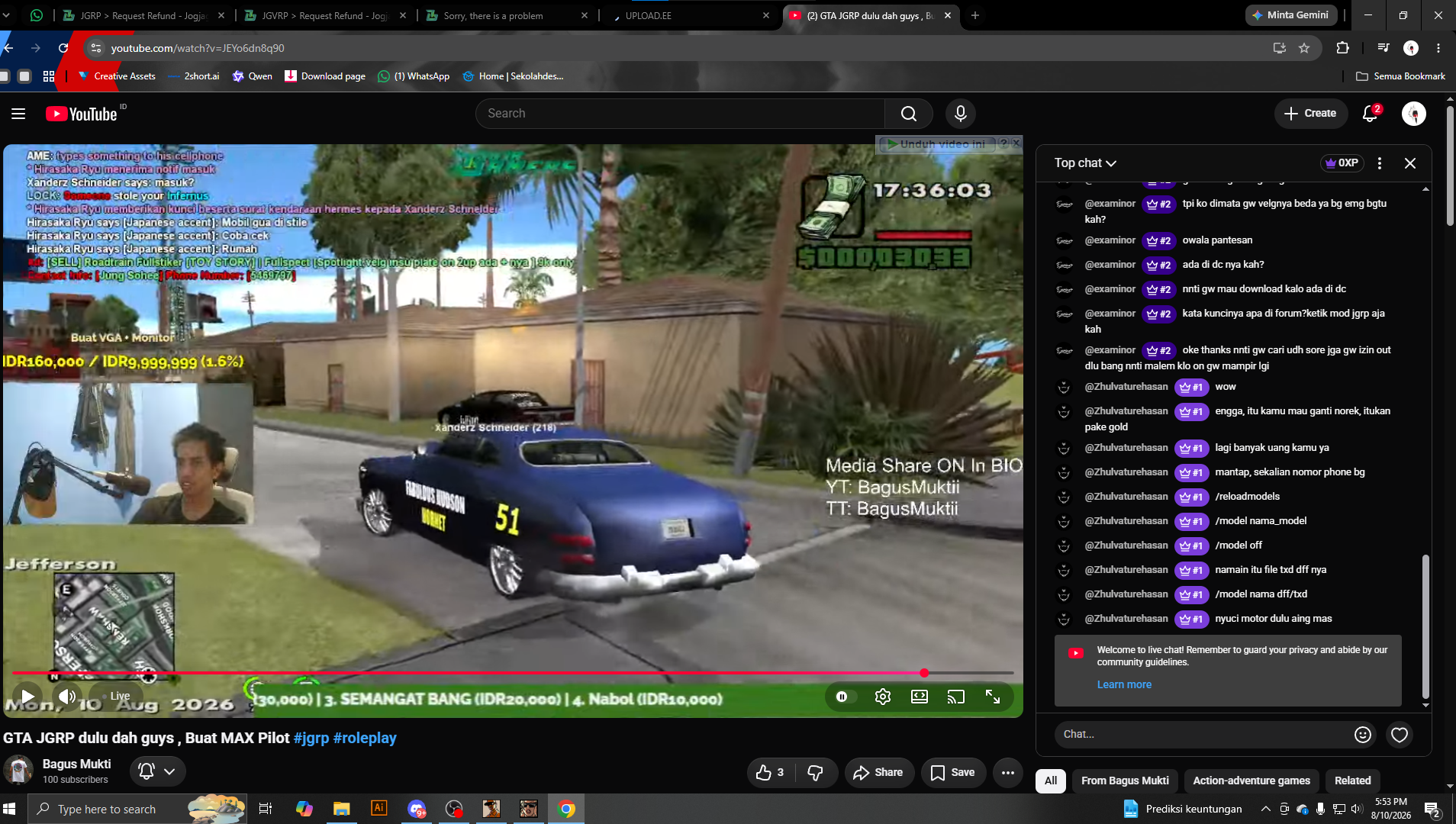The image size is (1456, 824).
Task: Like the video
Action: coord(770,773)
